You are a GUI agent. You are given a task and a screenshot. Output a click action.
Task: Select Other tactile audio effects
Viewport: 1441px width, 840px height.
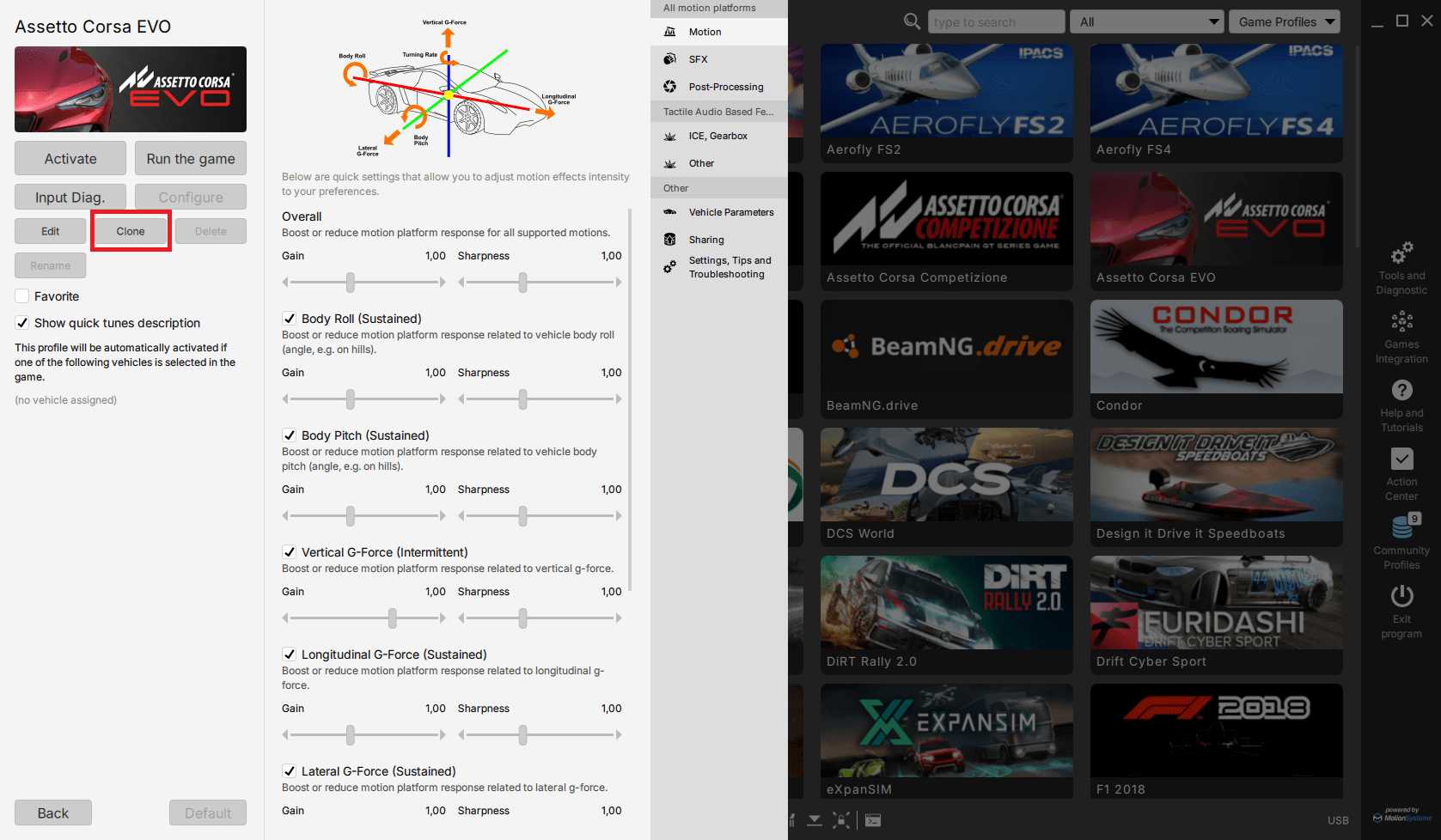pyautogui.click(x=719, y=163)
